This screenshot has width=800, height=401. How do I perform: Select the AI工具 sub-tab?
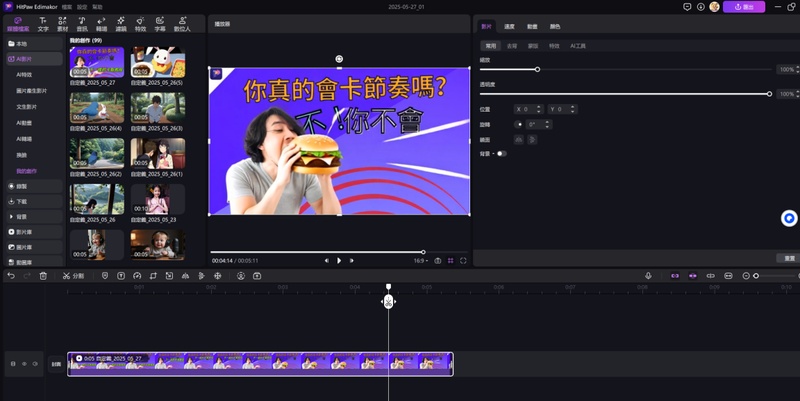tap(578, 46)
